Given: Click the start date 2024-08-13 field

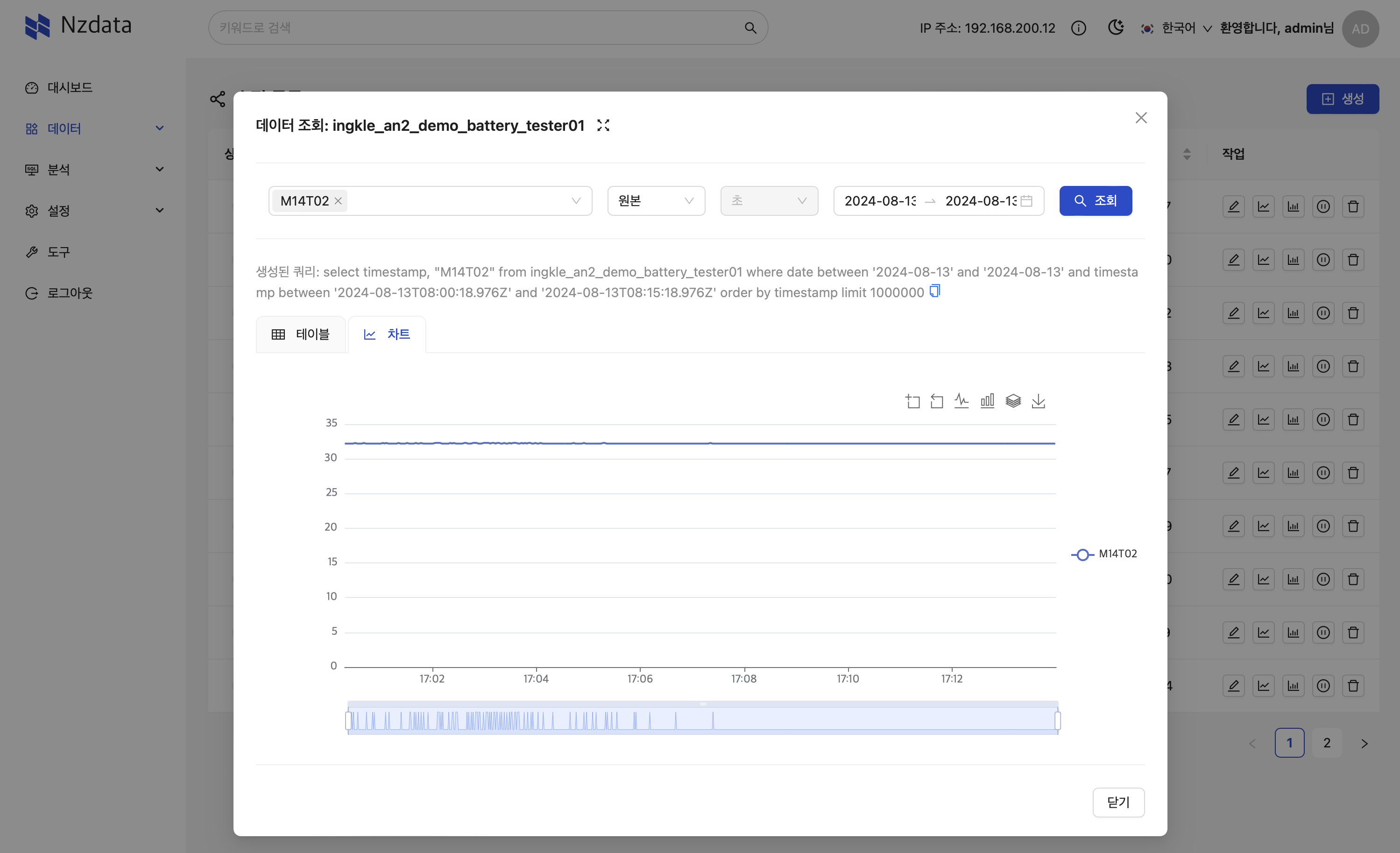Looking at the screenshot, I should [x=880, y=201].
